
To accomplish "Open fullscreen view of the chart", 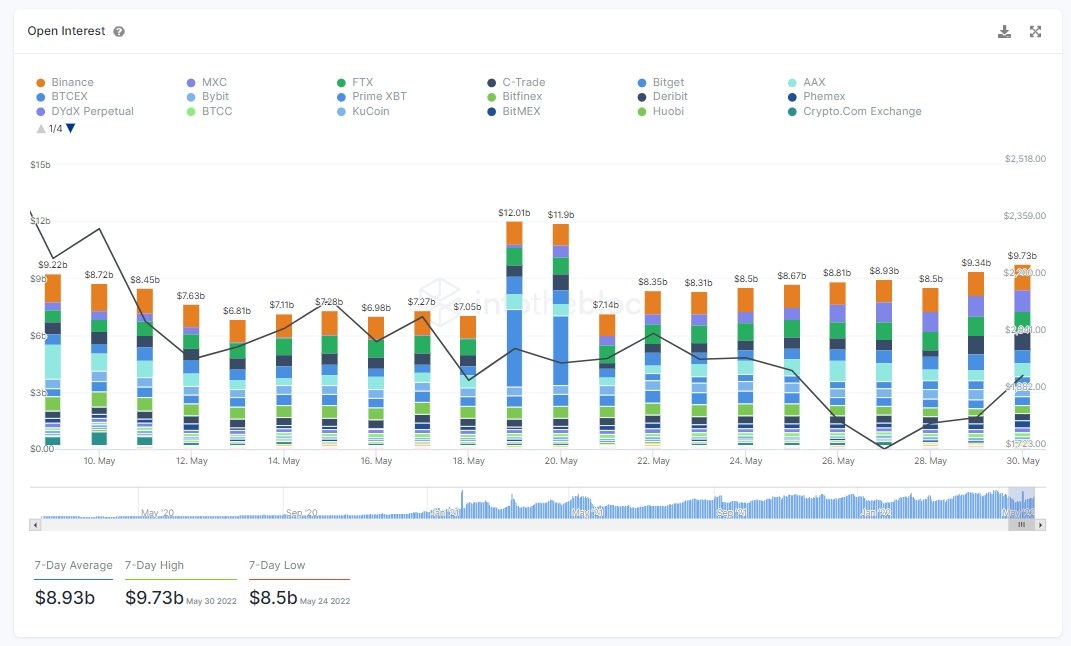I will tap(1035, 31).
